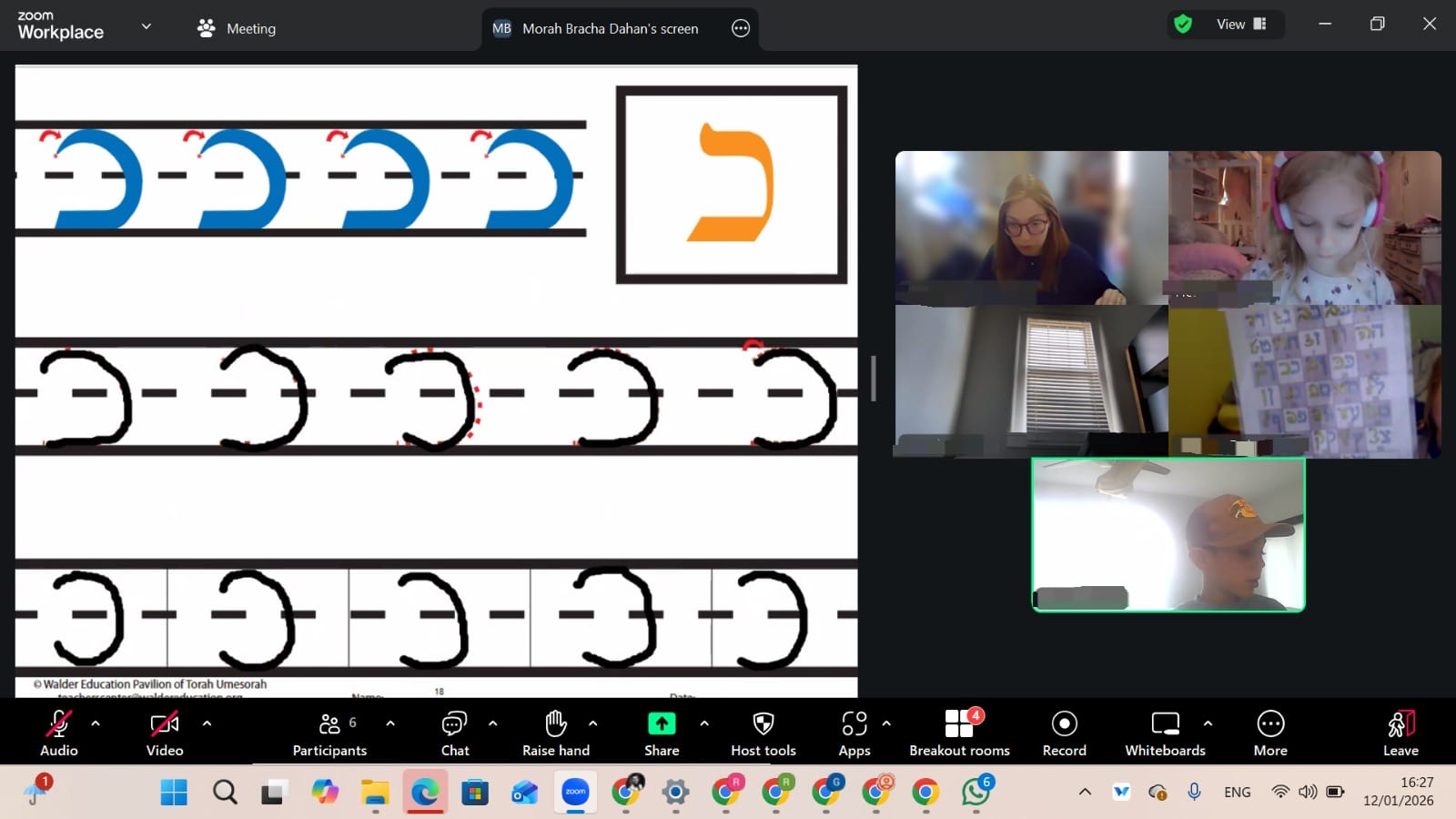Viewport: 1456px width, 819px height.
Task: Select the video tile of boy in cap
Action: click(1168, 535)
